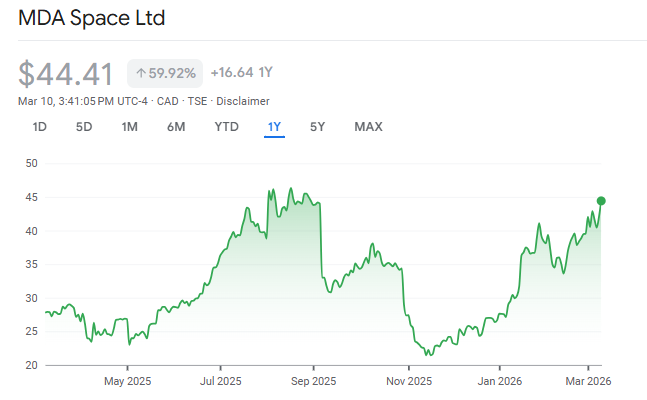Click the 35 y-axis value
Screen dimensions: 647x400
[31, 264]
